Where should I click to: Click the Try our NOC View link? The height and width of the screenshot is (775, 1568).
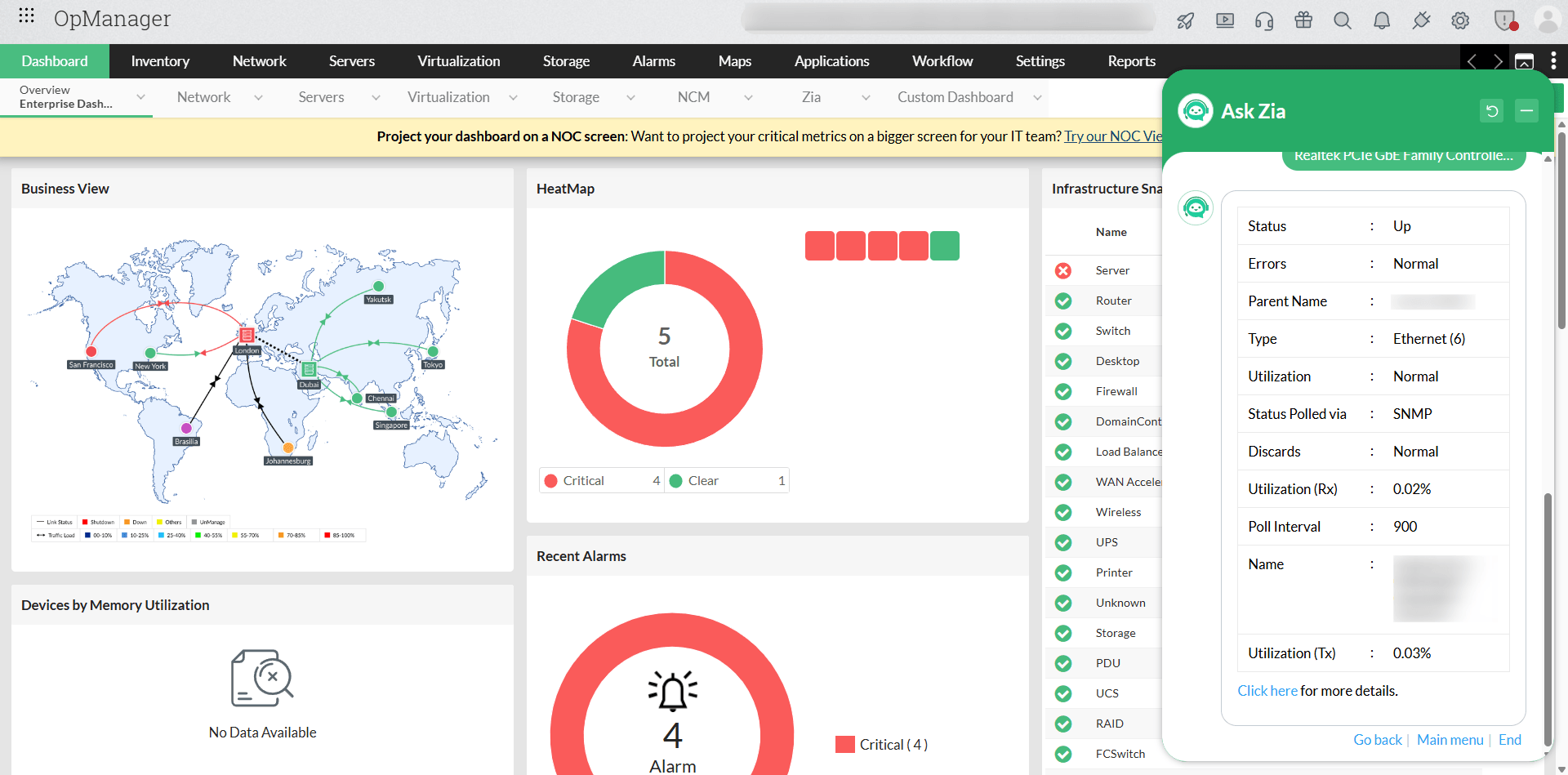[1113, 136]
